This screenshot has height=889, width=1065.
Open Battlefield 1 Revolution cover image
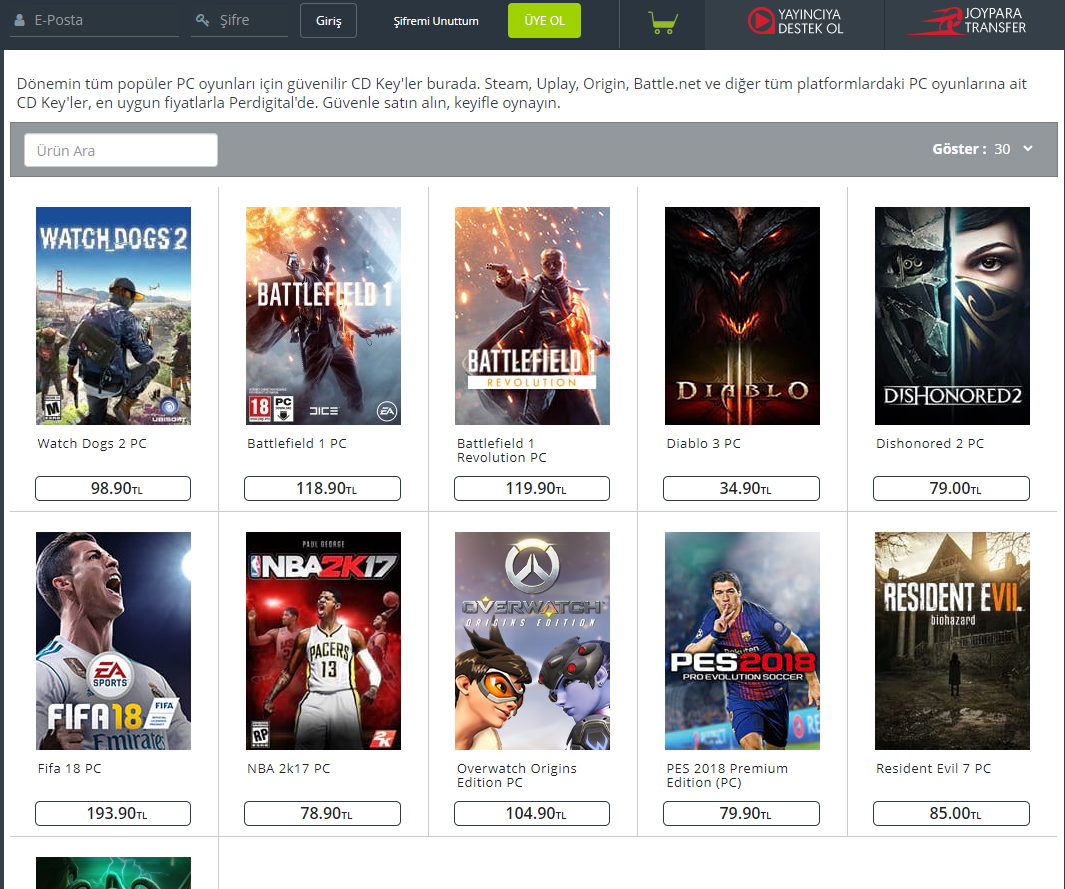click(532, 316)
